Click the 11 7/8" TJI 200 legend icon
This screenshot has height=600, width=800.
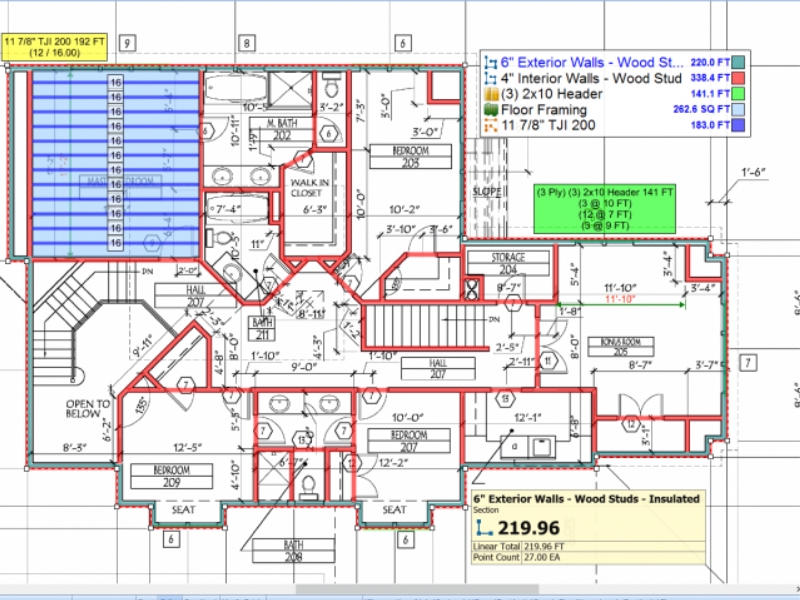(x=490, y=126)
